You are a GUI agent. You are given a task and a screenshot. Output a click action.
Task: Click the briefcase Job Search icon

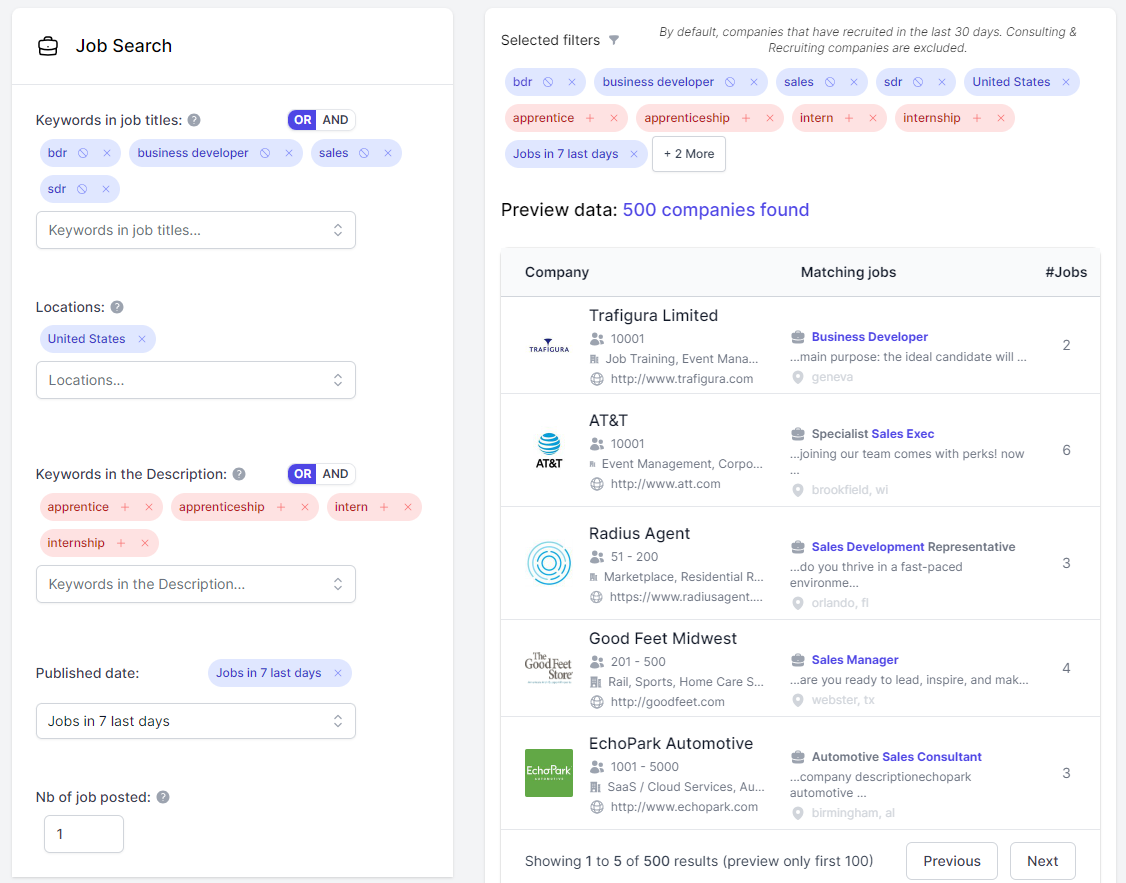tap(48, 46)
